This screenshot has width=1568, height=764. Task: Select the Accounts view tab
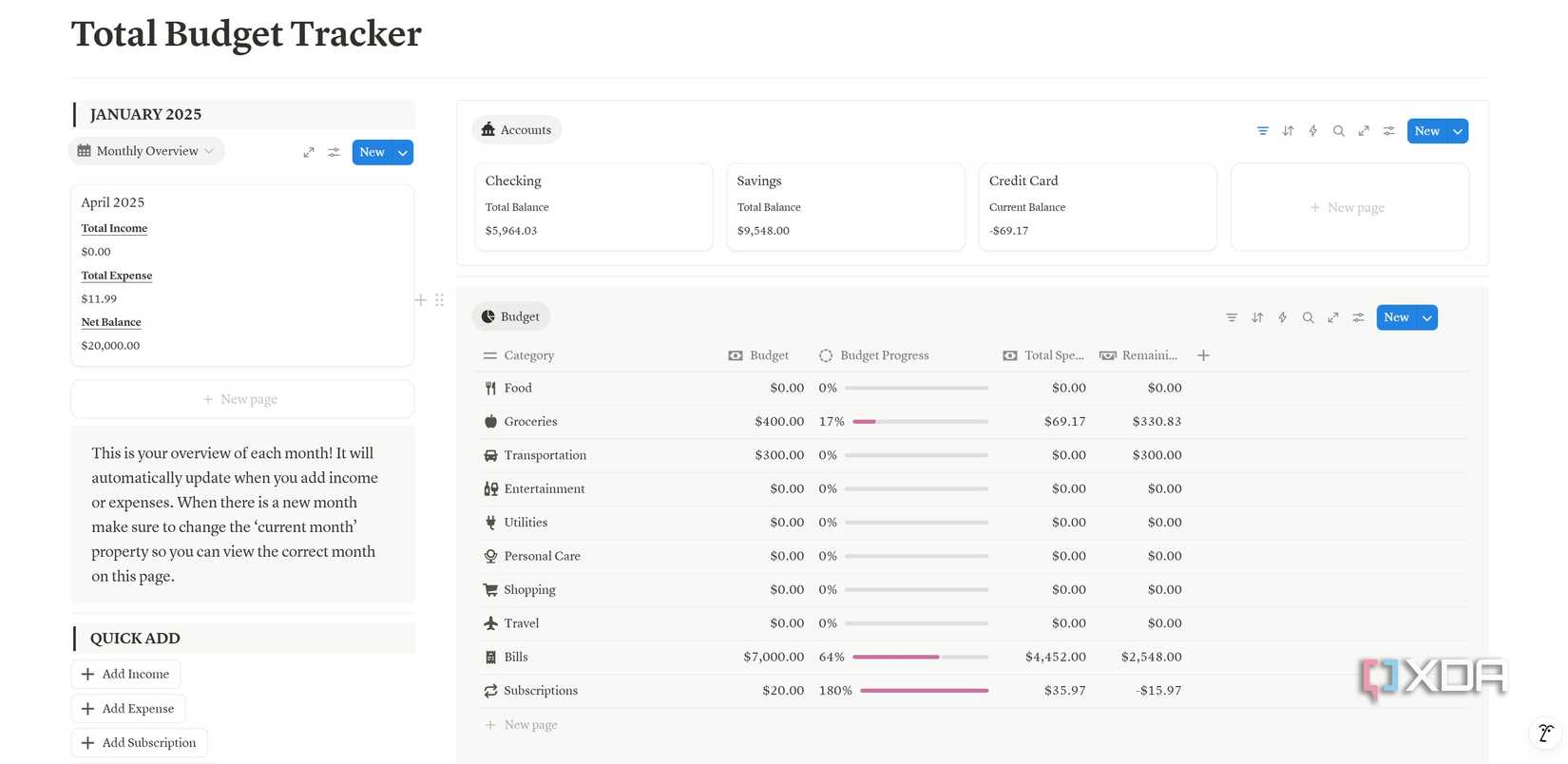[517, 130]
